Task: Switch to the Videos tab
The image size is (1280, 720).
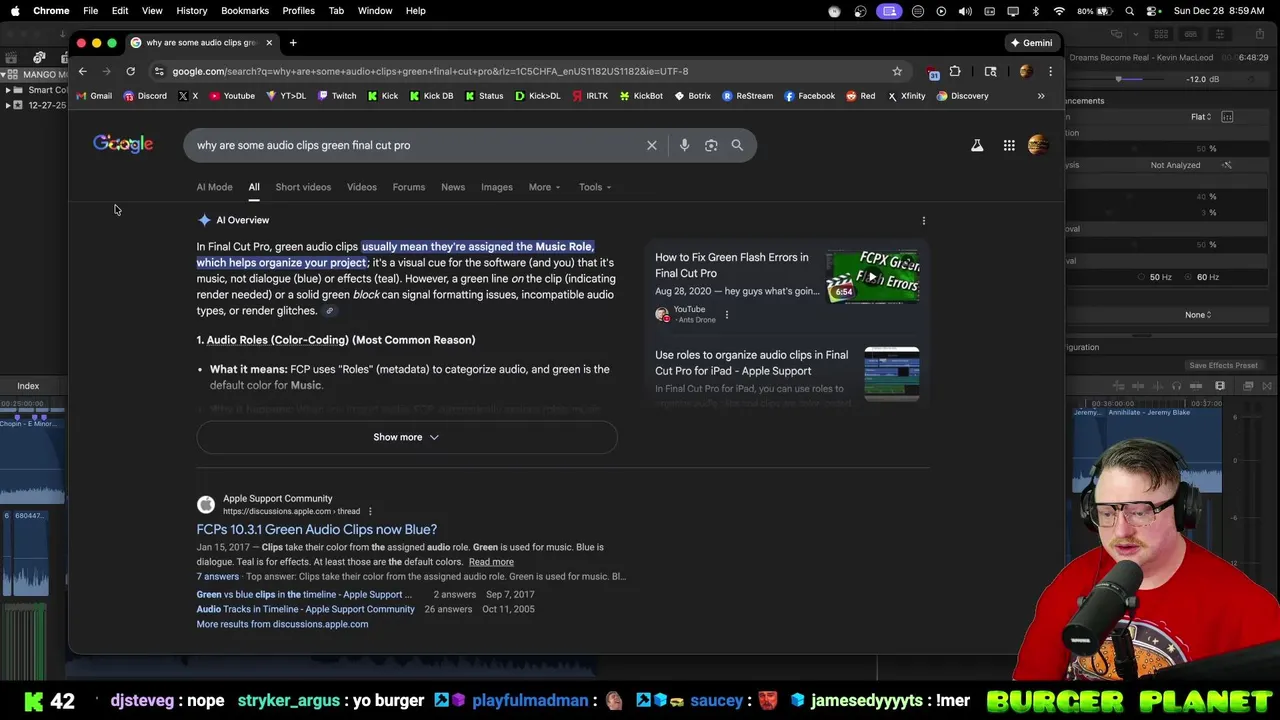Action: click(362, 187)
